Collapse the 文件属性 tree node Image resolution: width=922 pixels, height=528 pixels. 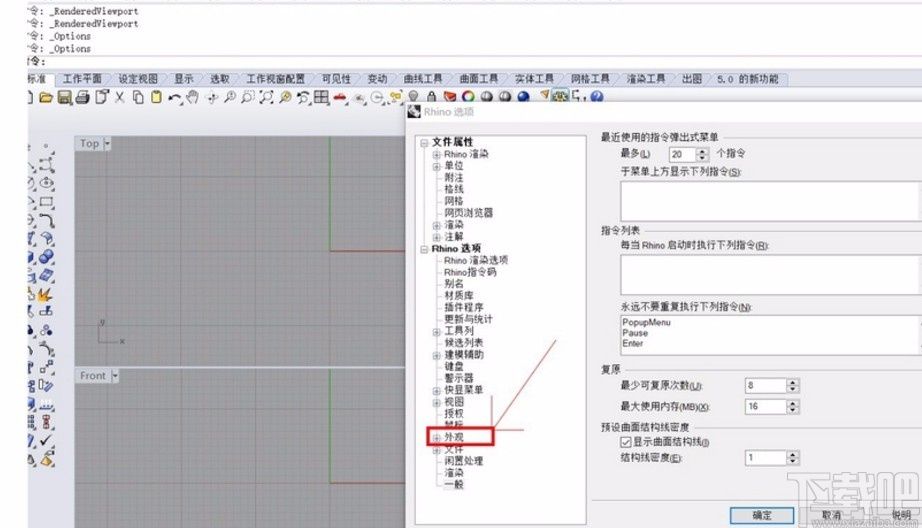(424, 142)
